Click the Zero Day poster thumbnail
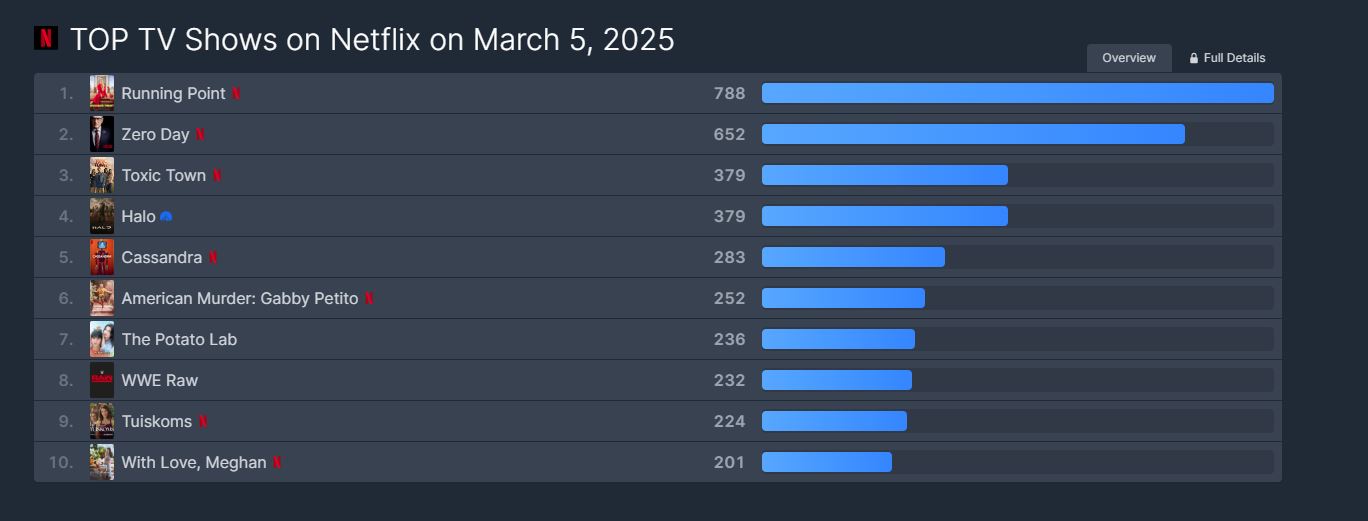Image resolution: width=1368 pixels, height=521 pixels. (102, 134)
